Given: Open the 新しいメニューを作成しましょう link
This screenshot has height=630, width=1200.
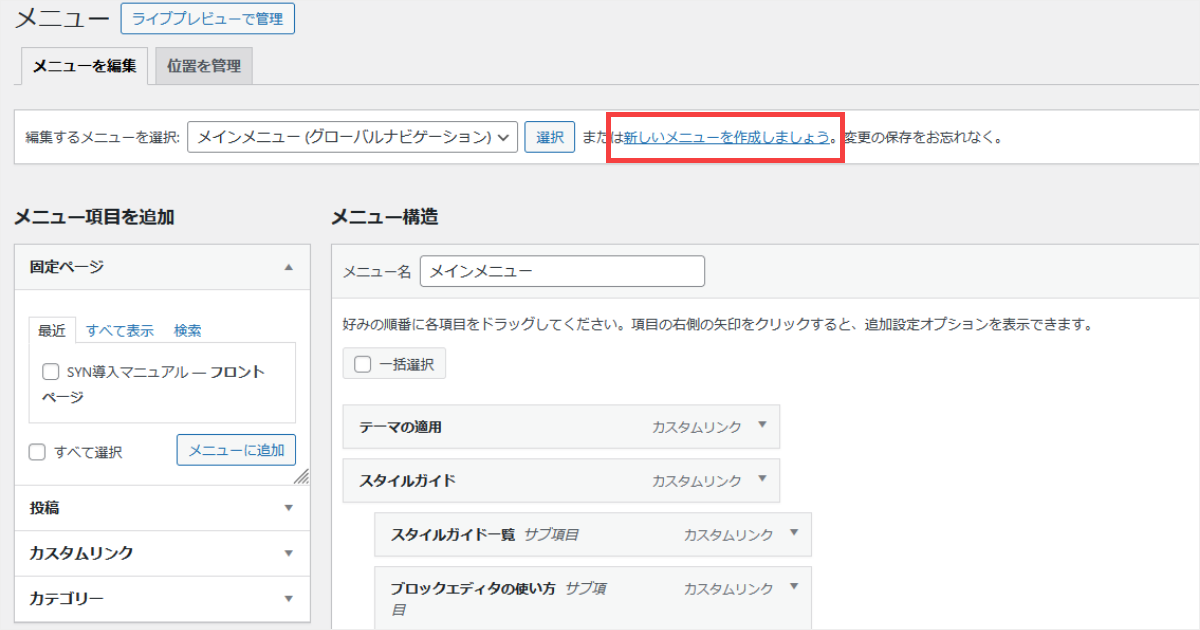Looking at the screenshot, I should (724, 137).
